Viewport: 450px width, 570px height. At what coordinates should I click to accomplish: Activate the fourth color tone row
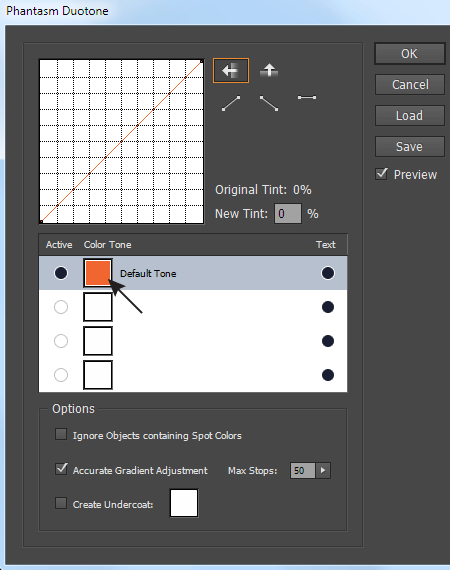[61, 375]
